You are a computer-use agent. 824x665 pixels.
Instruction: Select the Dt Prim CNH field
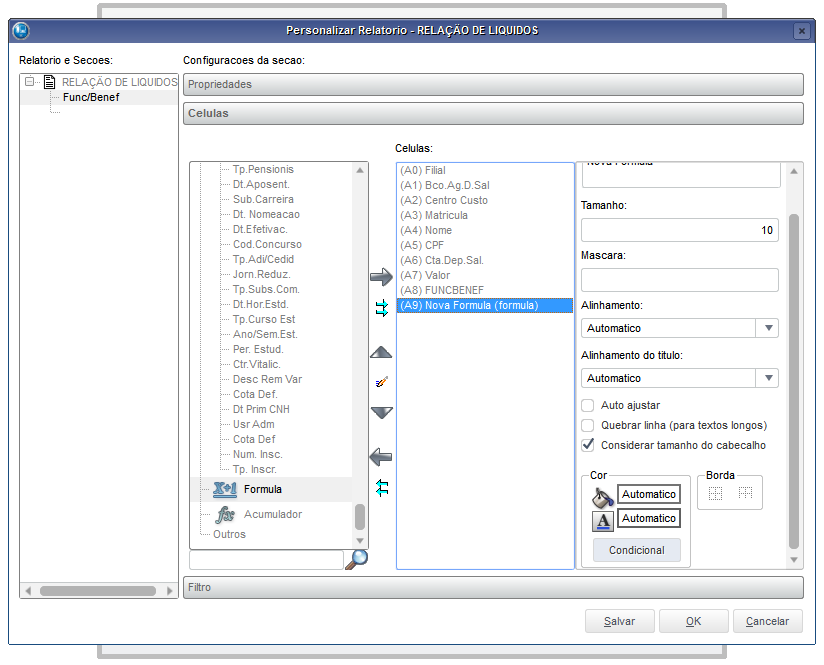click(261, 410)
